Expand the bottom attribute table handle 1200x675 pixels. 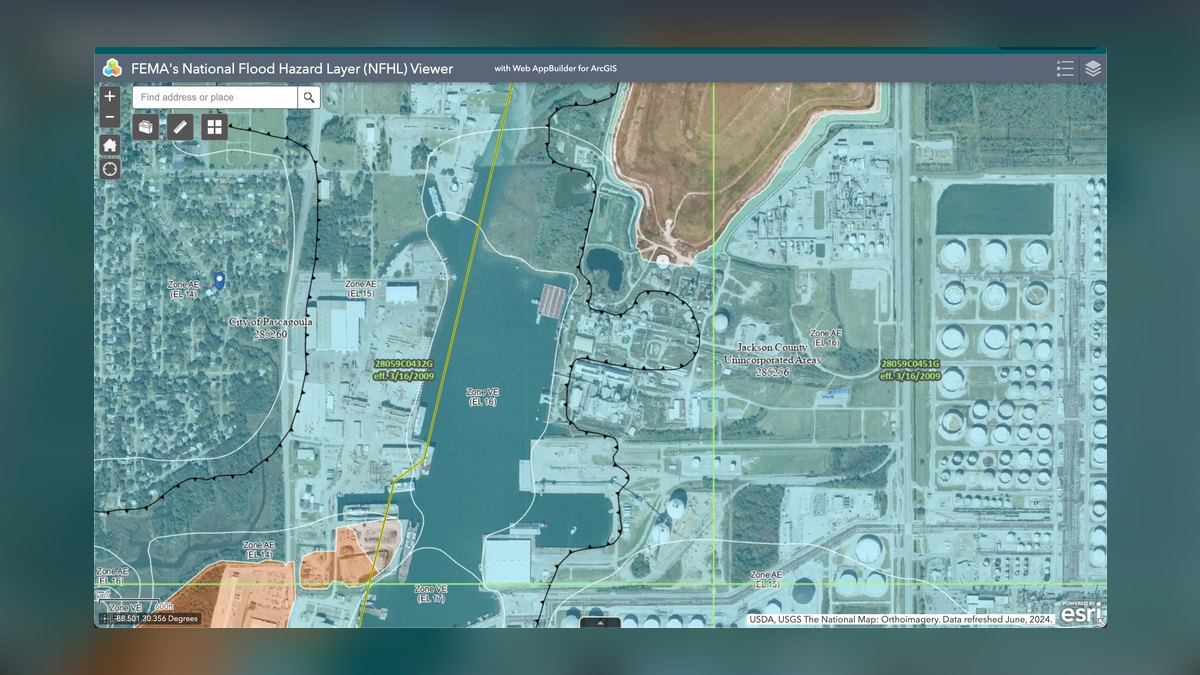coord(600,622)
